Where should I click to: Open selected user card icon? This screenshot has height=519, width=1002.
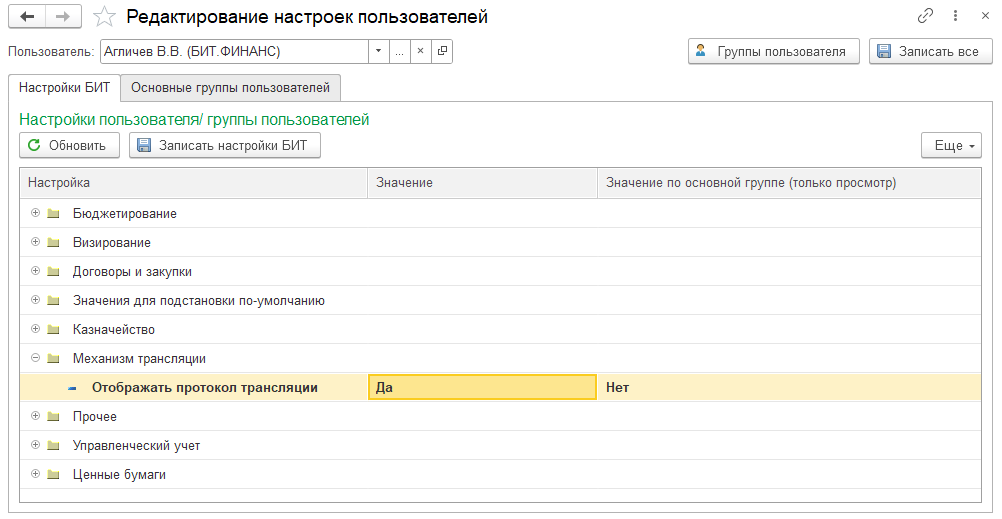442,51
